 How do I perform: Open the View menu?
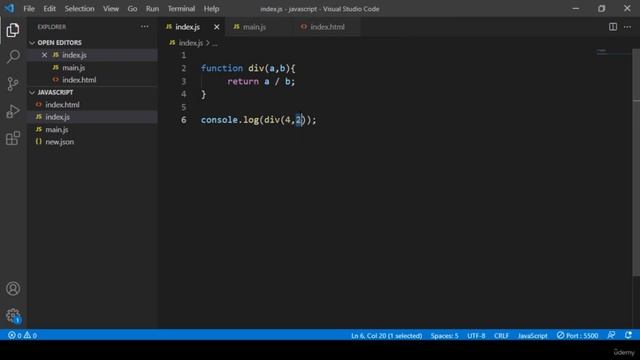pyautogui.click(x=111, y=9)
